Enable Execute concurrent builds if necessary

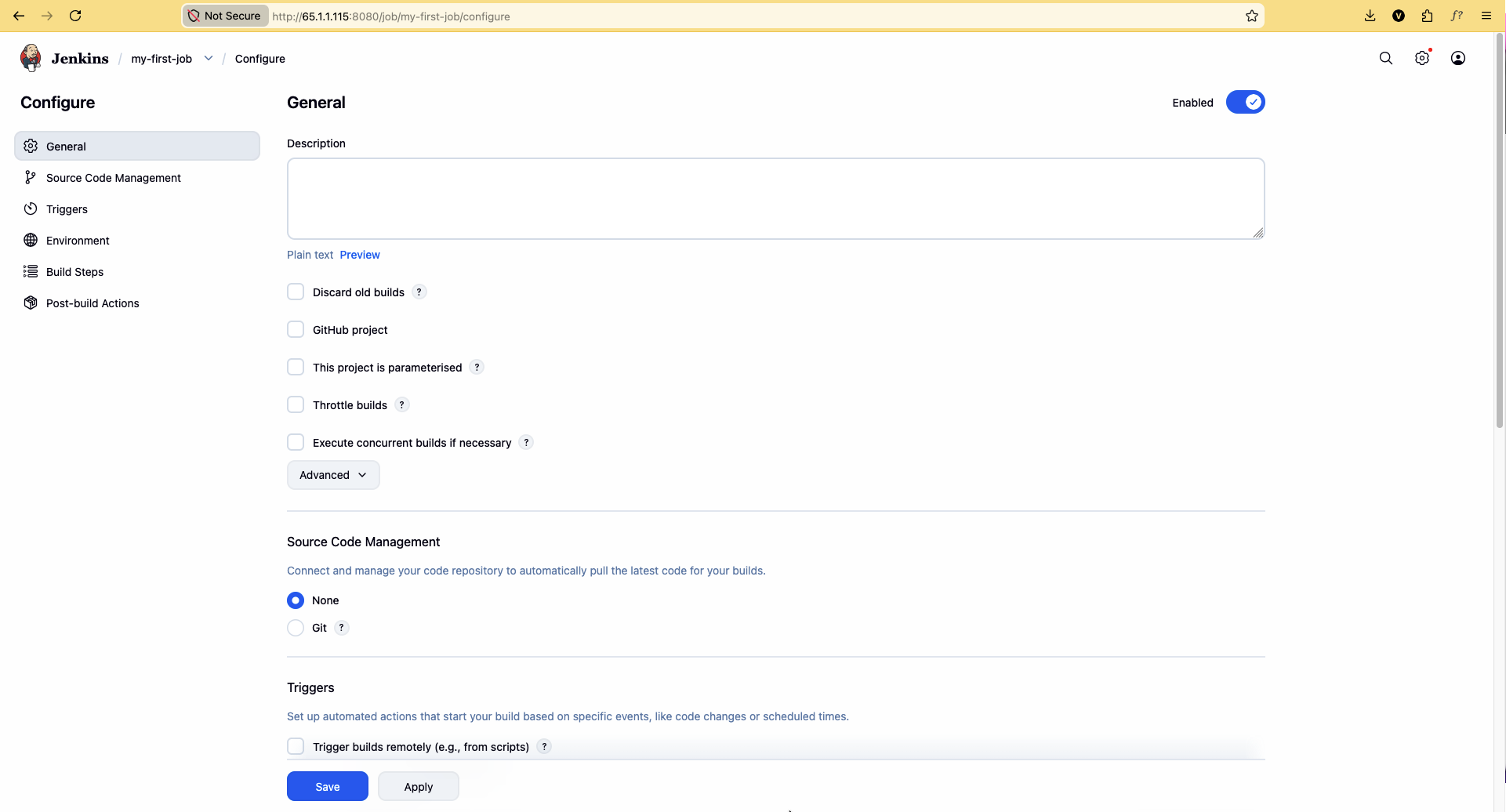click(x=296, y=442)
